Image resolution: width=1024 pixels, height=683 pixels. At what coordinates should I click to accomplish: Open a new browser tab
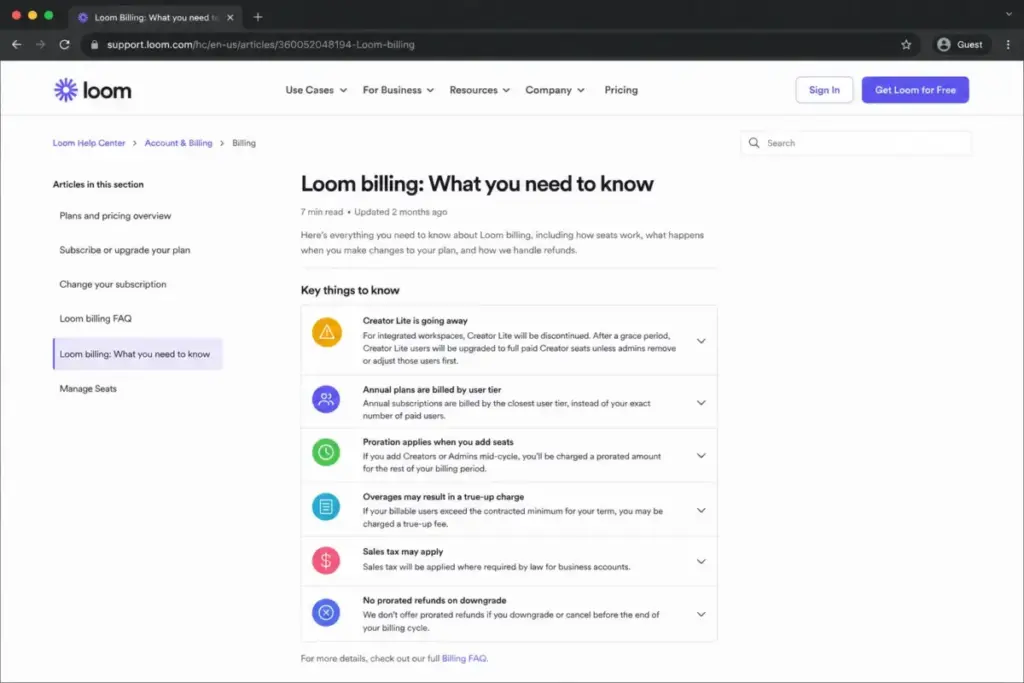point(258,17)
